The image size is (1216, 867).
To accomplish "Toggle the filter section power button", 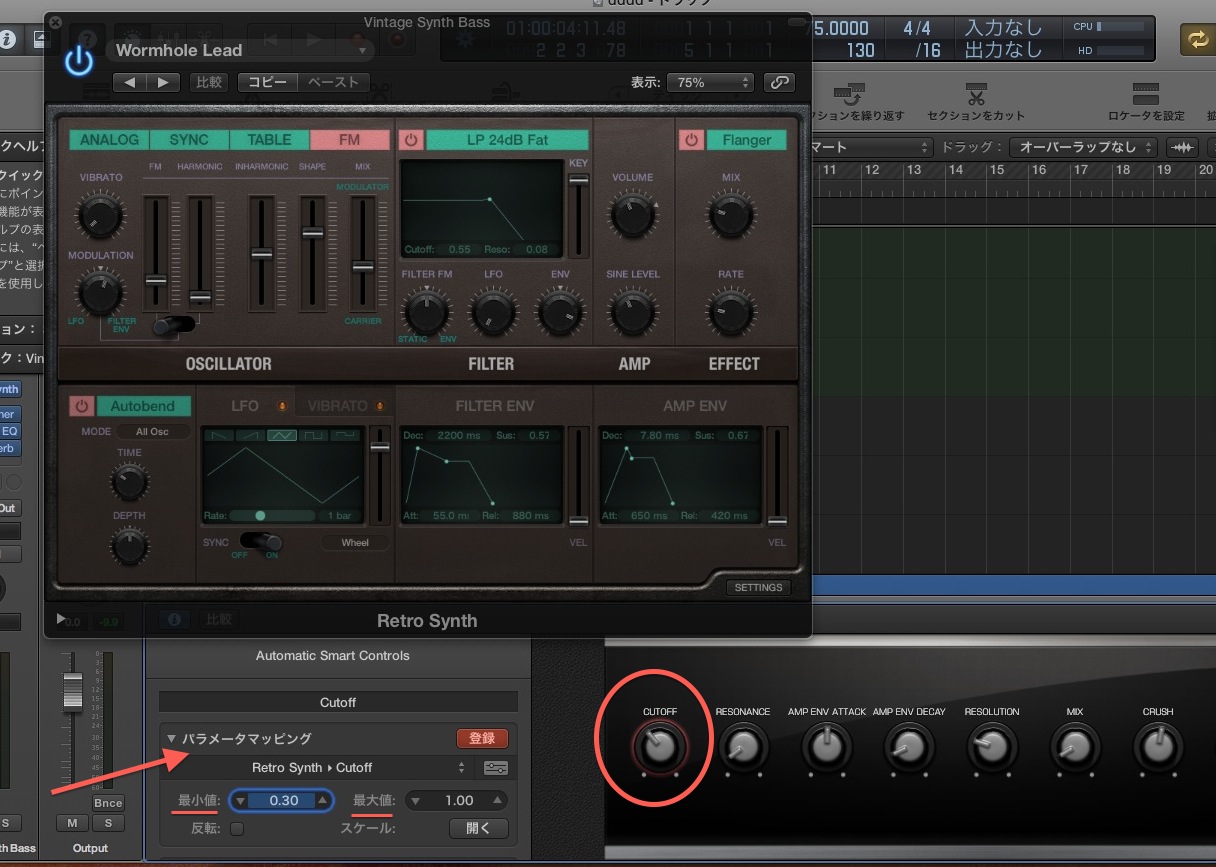I will [411, 140].
